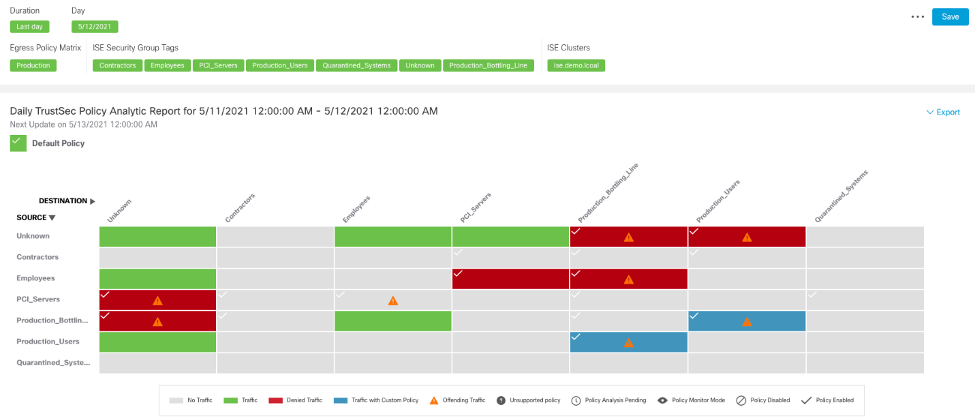This screenshot has width=977, height=420.
Task: Click warning icon in Employees to Production_Bottling_Line cell
Action: (x=629, y=280)
